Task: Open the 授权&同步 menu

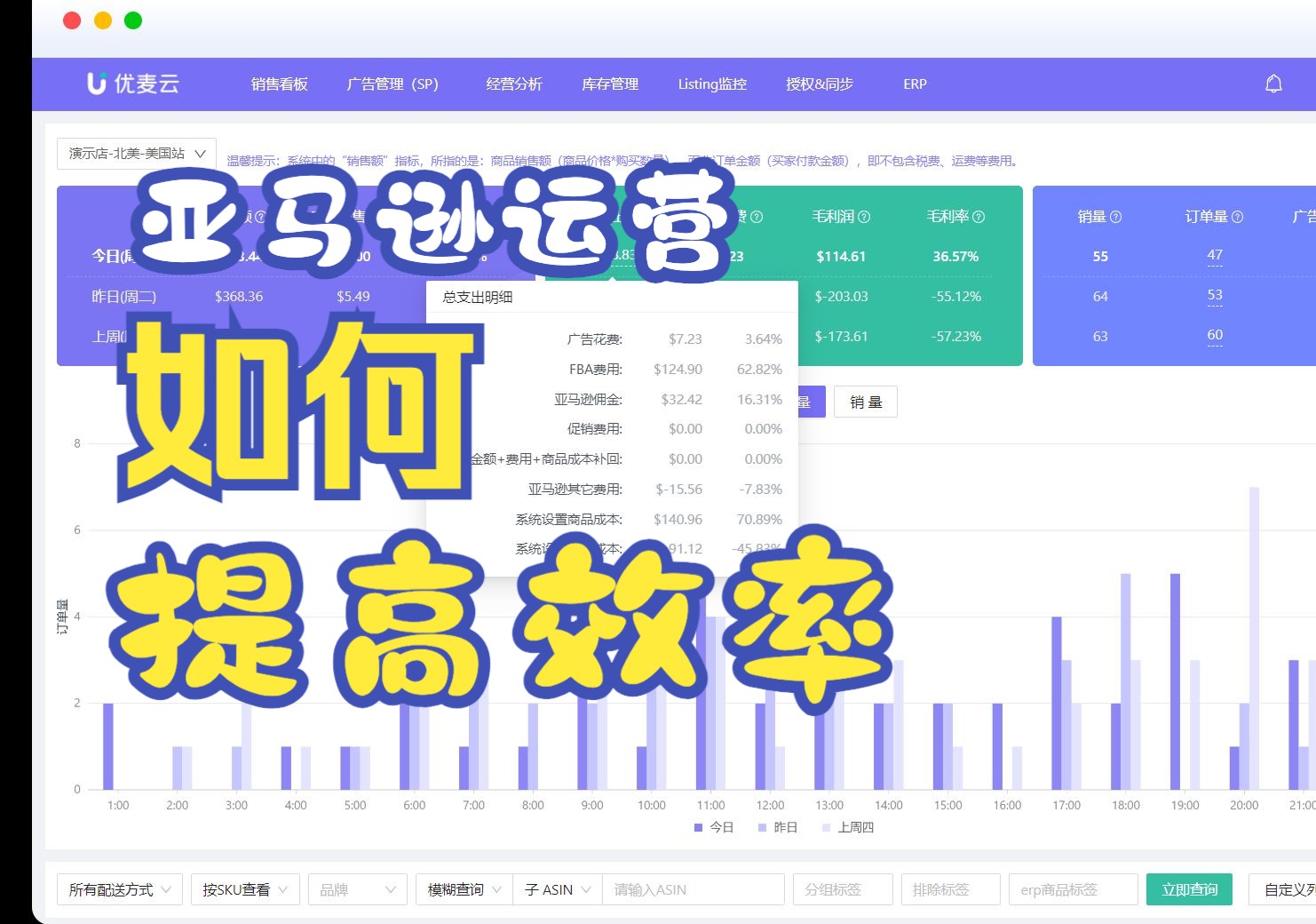Action: tap(820, 84)
